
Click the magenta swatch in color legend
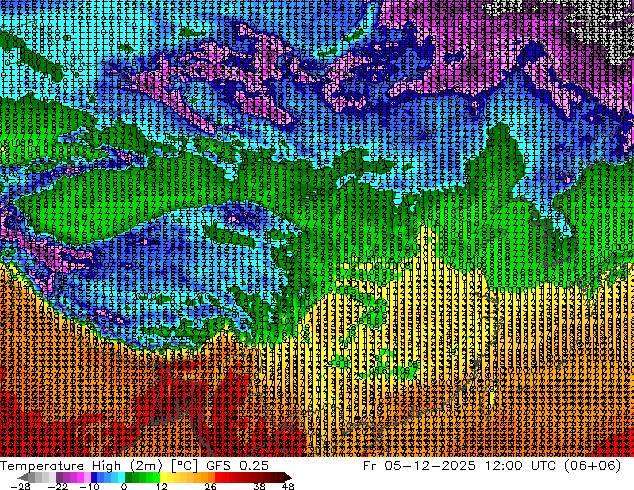click(80, 477)
